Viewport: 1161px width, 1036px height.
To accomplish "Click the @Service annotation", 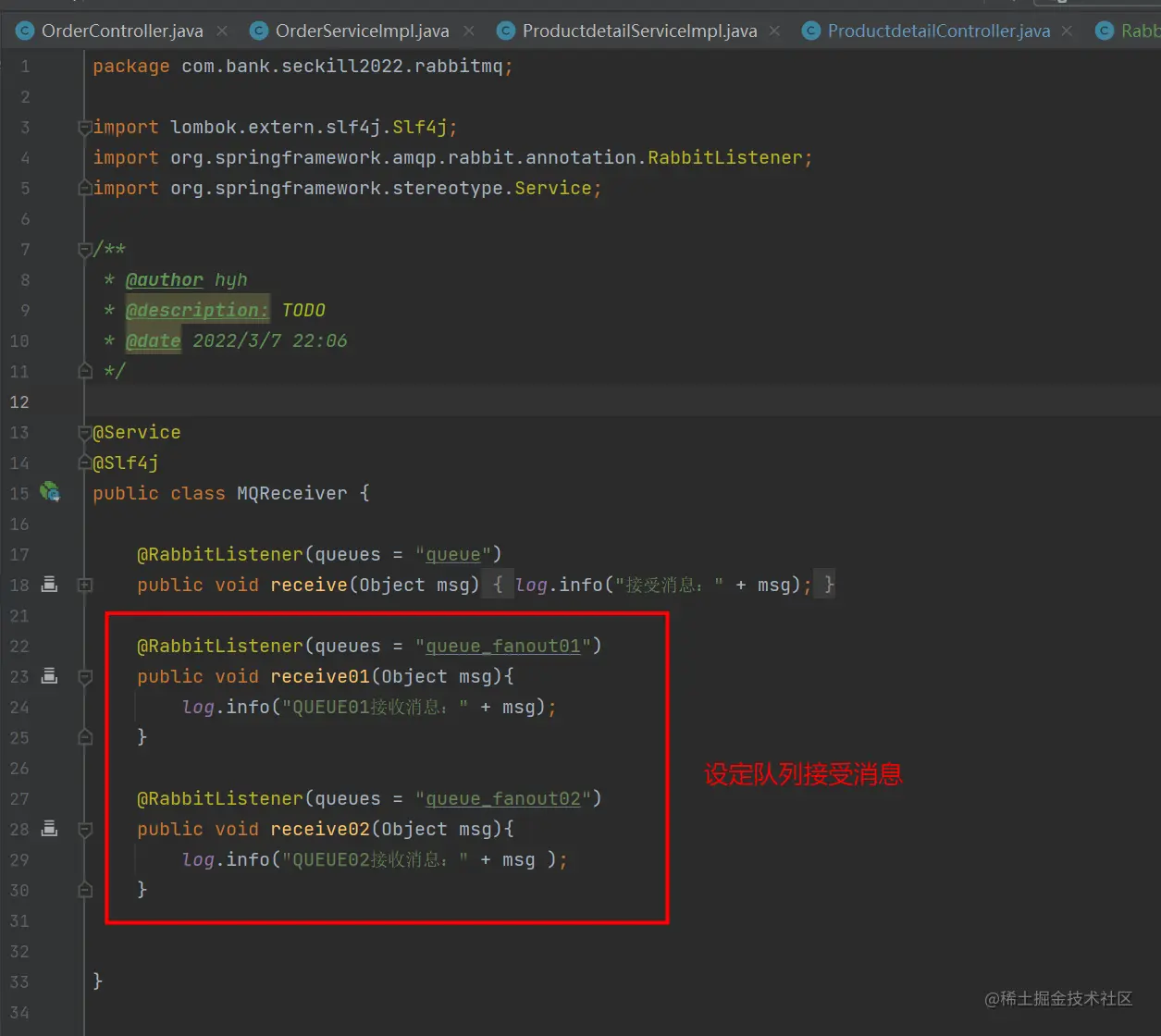I will pyautogui.click(x=137, y=432).
